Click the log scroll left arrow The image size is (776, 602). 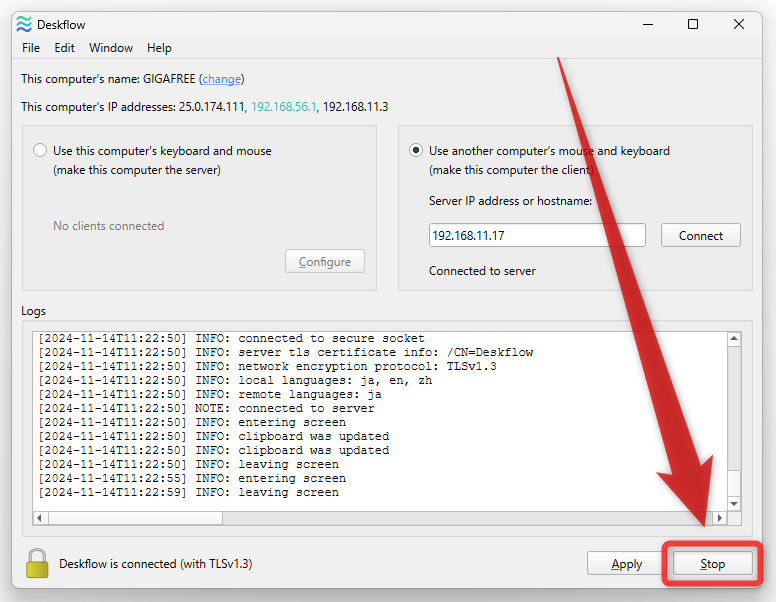(40, 518)
